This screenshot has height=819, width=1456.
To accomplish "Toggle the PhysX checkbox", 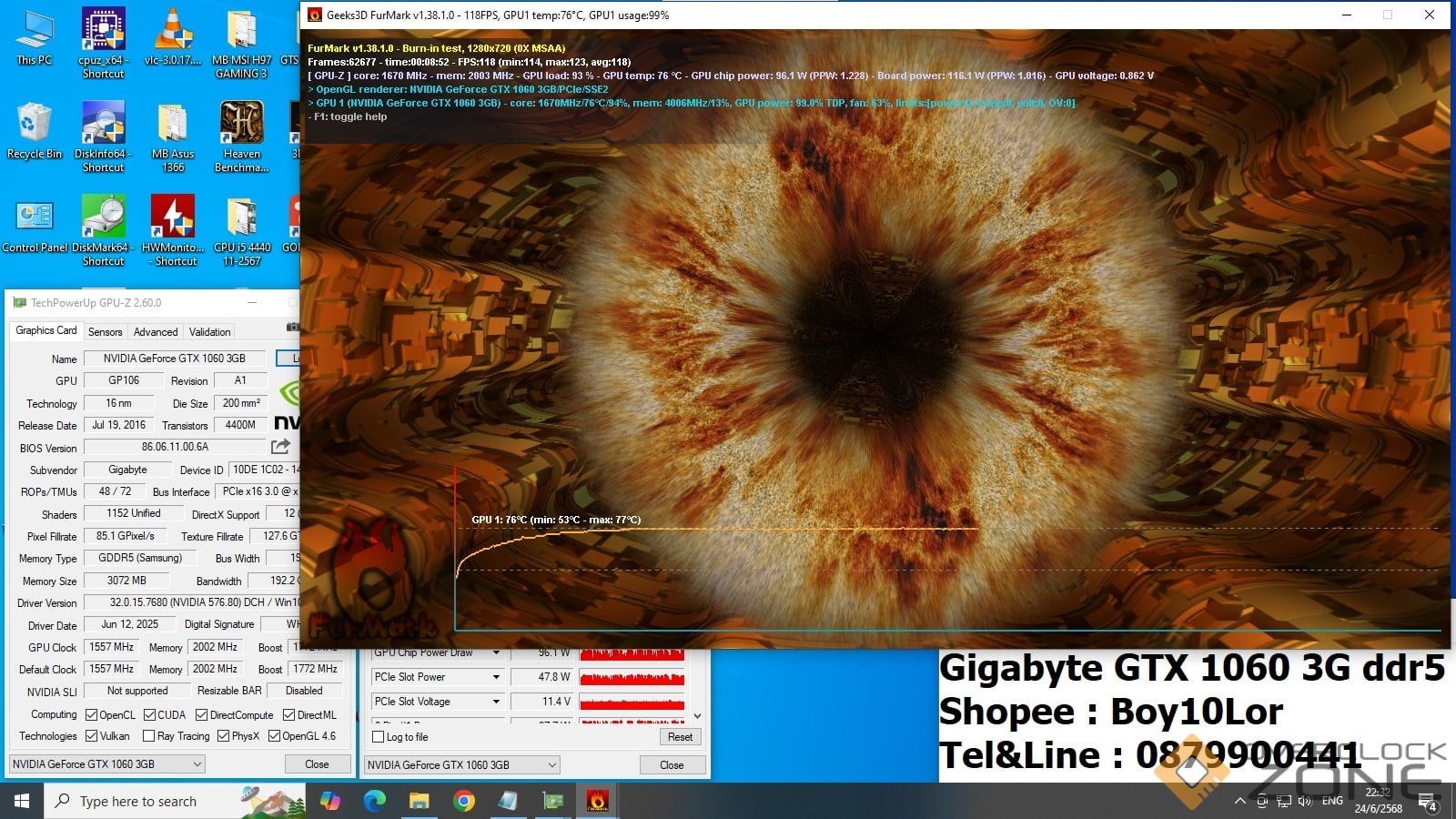I will (223, 736).
